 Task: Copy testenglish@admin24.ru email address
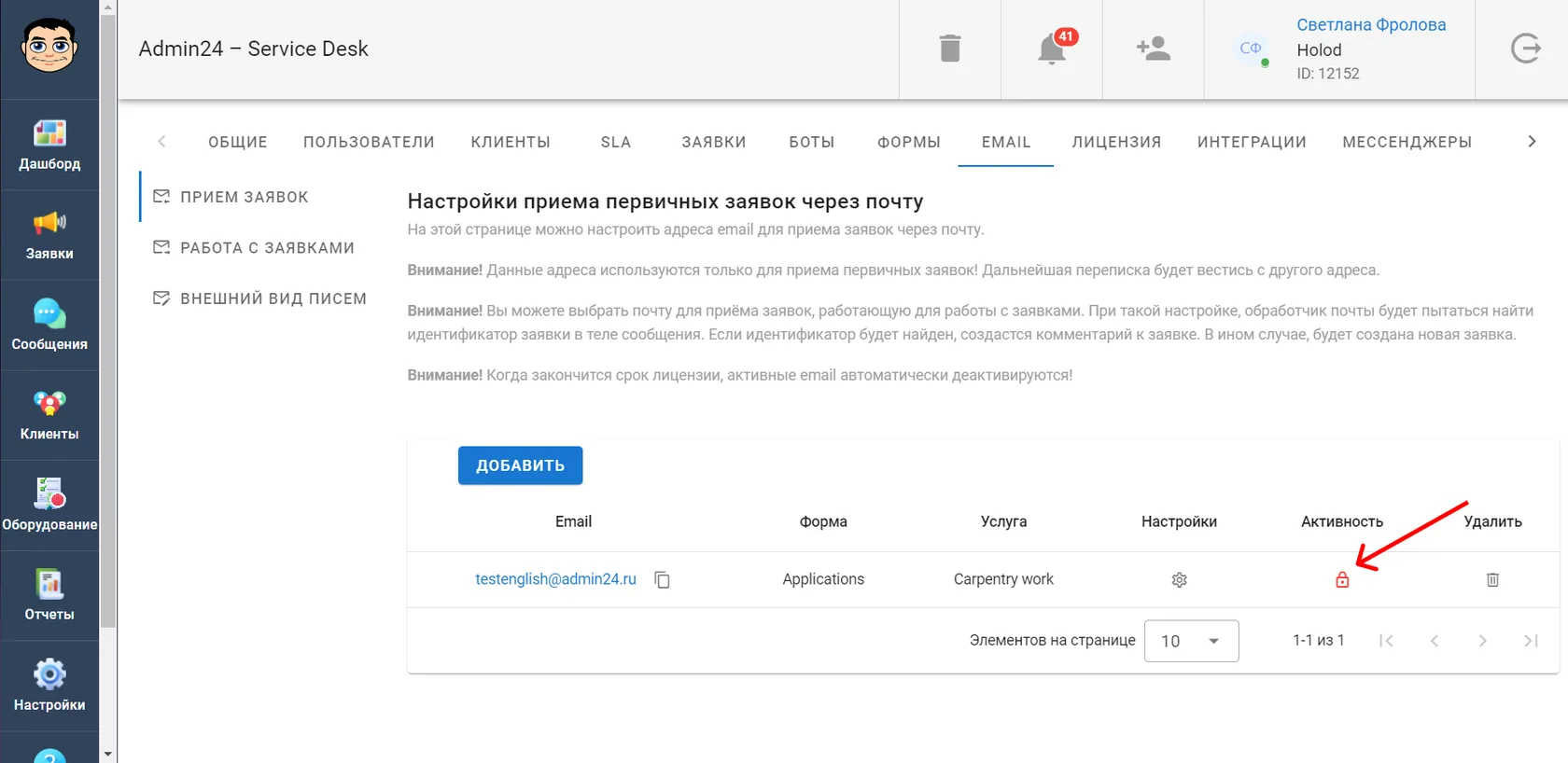(663, 579)
